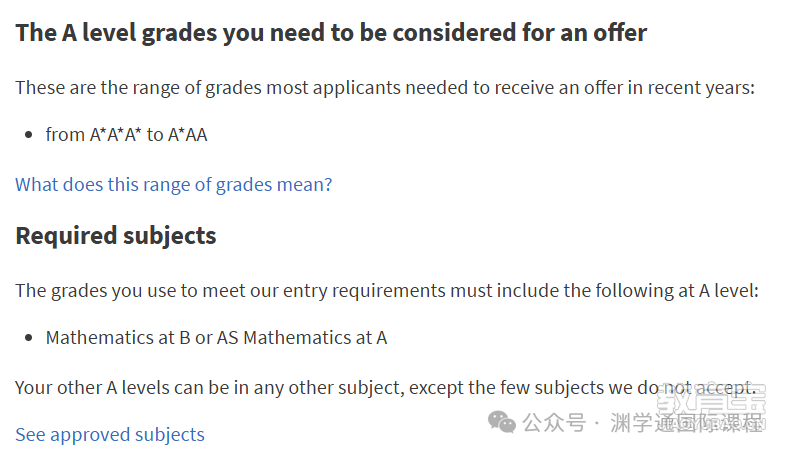Click 'A*AA' grade text
The height and width of the screenshot is (453, 787).
(x=188, y=134)
